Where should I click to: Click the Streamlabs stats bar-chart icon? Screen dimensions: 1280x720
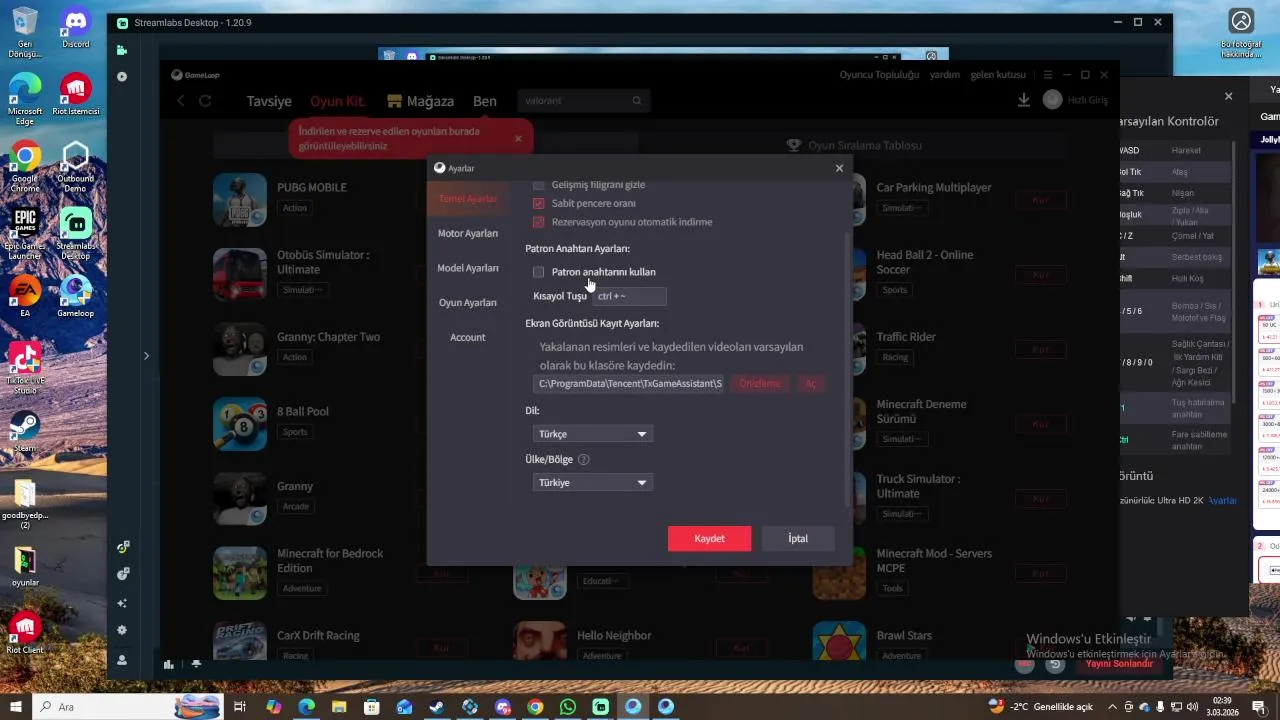[x=169, y=664]
